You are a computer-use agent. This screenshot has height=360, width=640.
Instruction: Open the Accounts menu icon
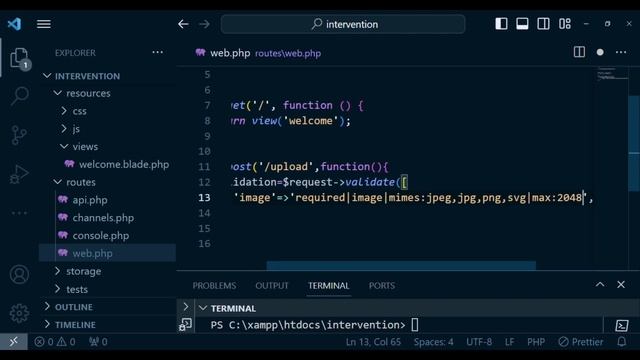[19, 274]
